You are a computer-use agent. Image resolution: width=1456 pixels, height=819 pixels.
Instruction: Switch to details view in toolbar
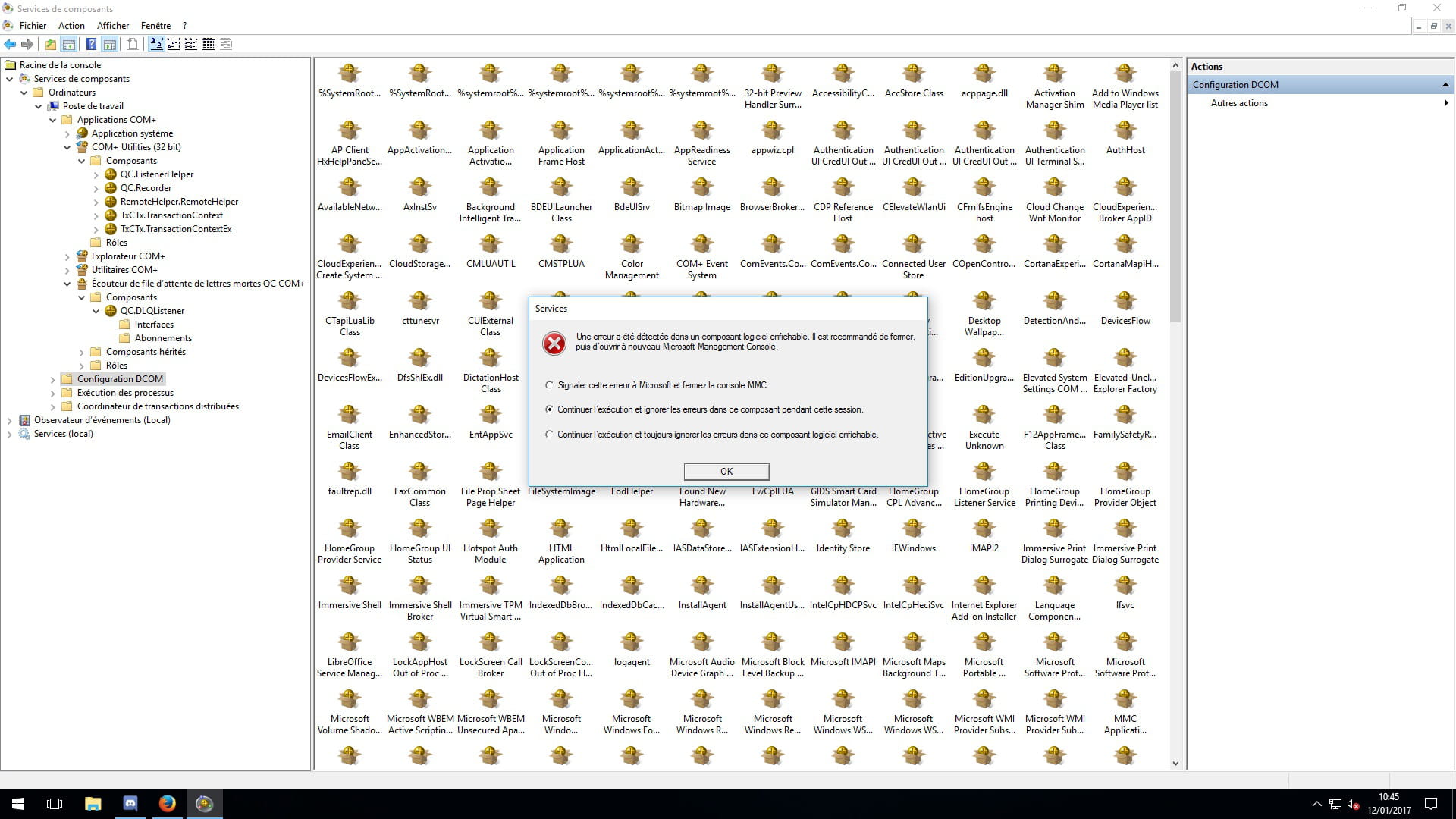[209, 44]
